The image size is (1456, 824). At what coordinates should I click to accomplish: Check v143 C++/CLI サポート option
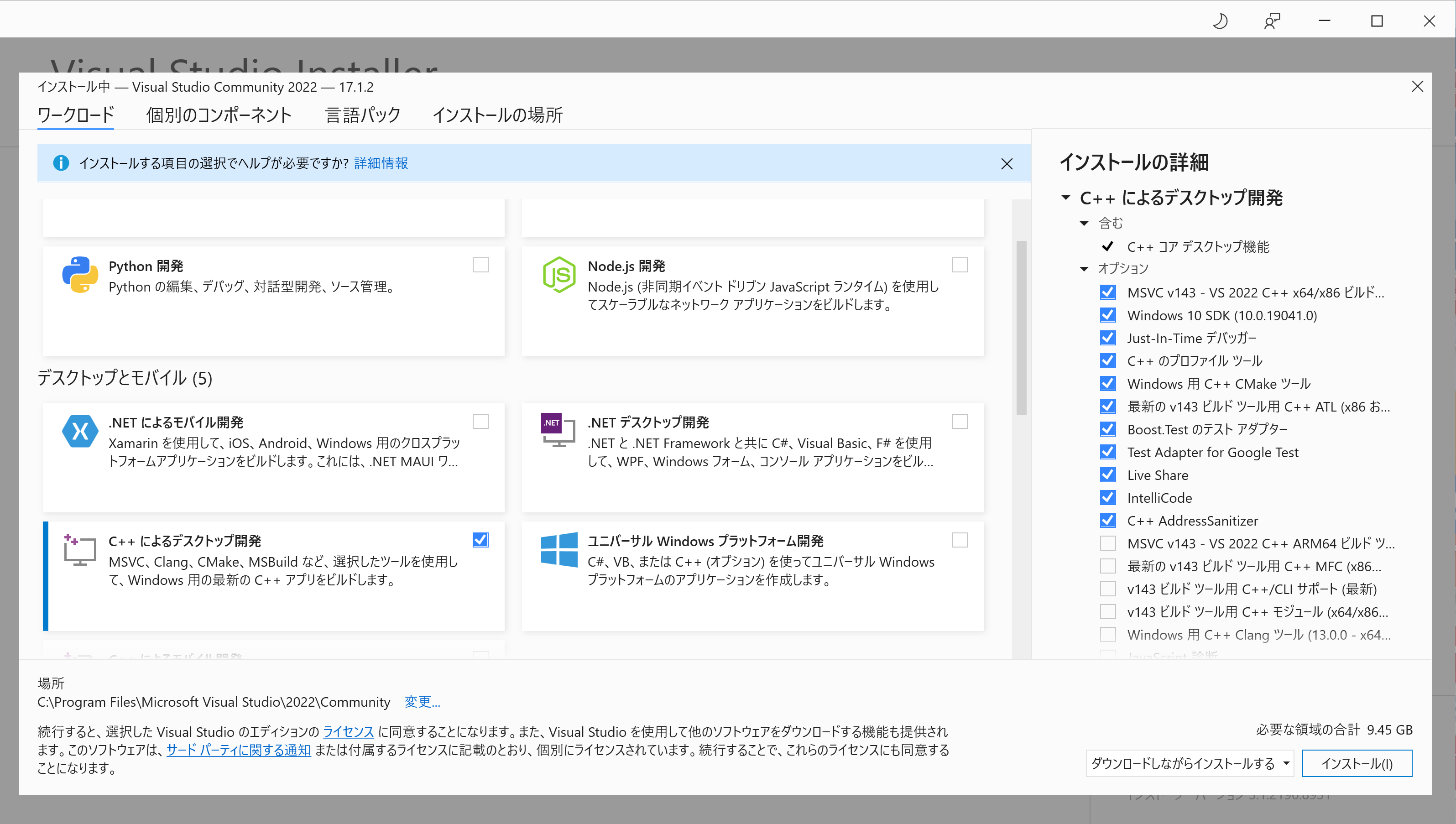(1108, 589)
